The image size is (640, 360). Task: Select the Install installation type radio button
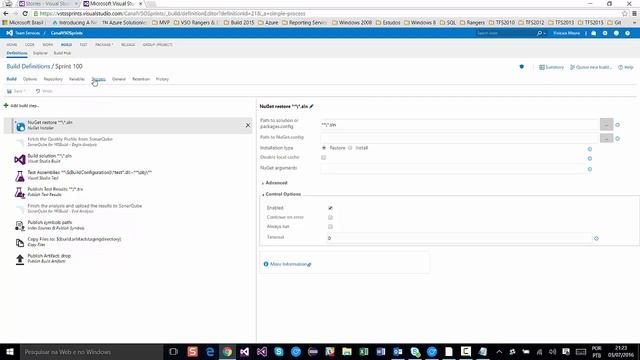pos(350,148)
